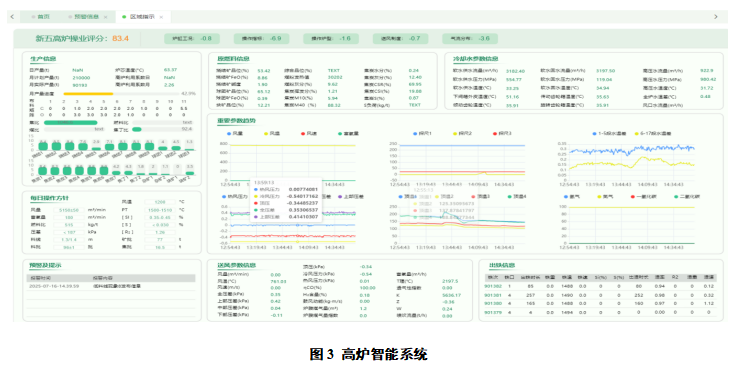This screenshot has height=367, width=730.
Task: Click the 焦批 16.5 input field
Action: [x=160, y=247]
